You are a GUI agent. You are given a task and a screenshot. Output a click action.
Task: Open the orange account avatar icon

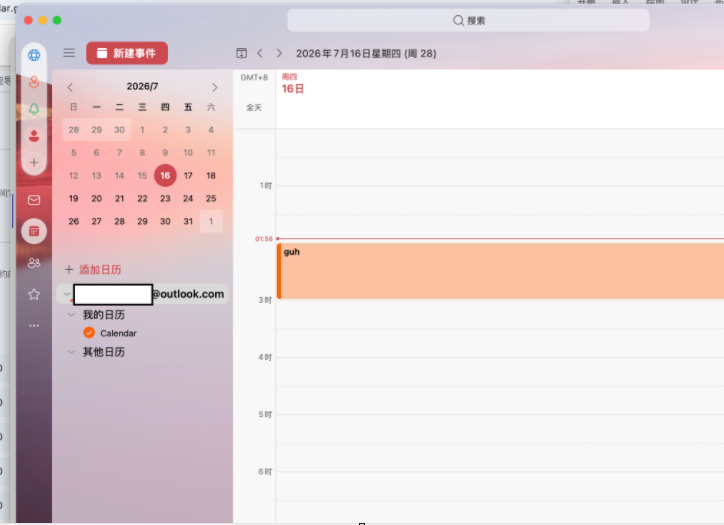(34, 82)
